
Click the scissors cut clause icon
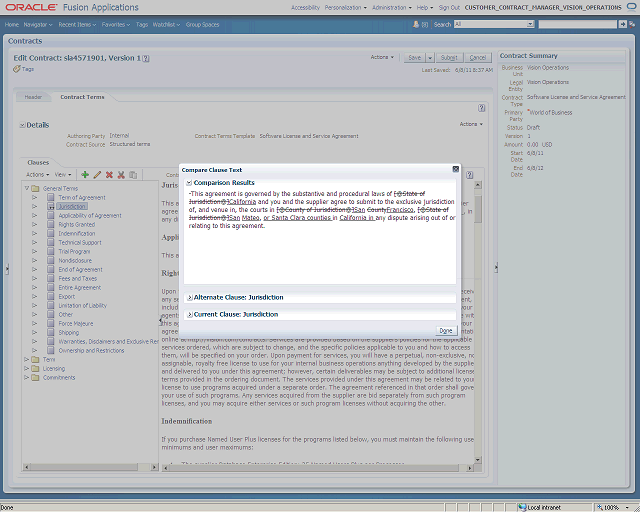(x=121, y=175)
